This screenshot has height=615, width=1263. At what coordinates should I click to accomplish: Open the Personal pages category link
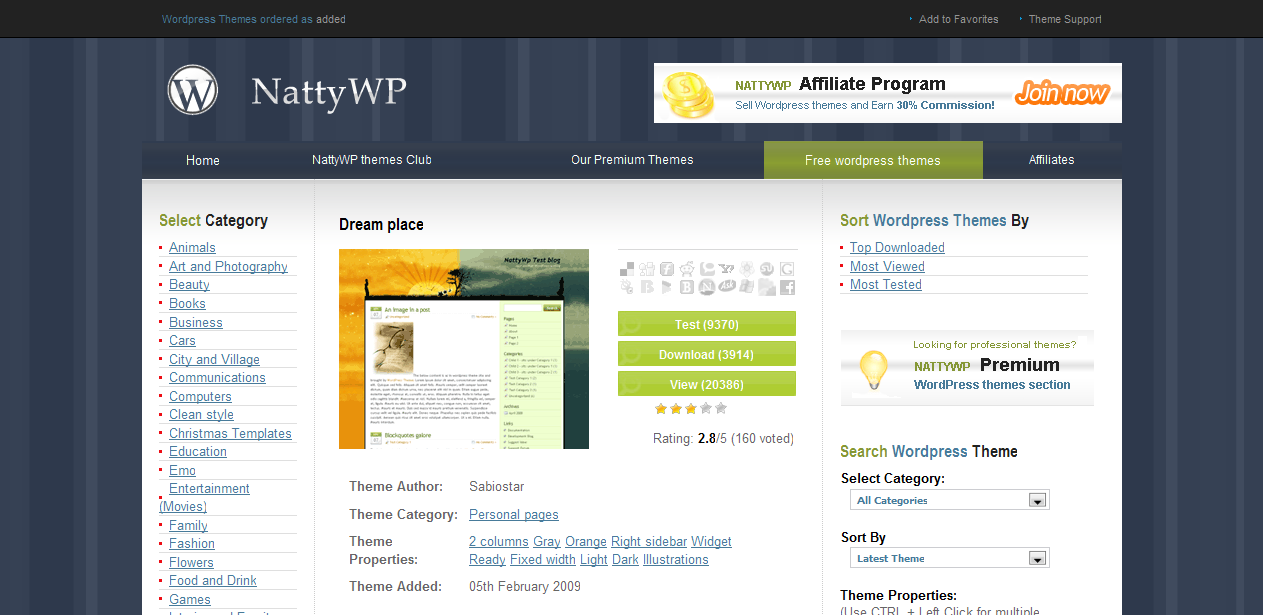point(514,514)
